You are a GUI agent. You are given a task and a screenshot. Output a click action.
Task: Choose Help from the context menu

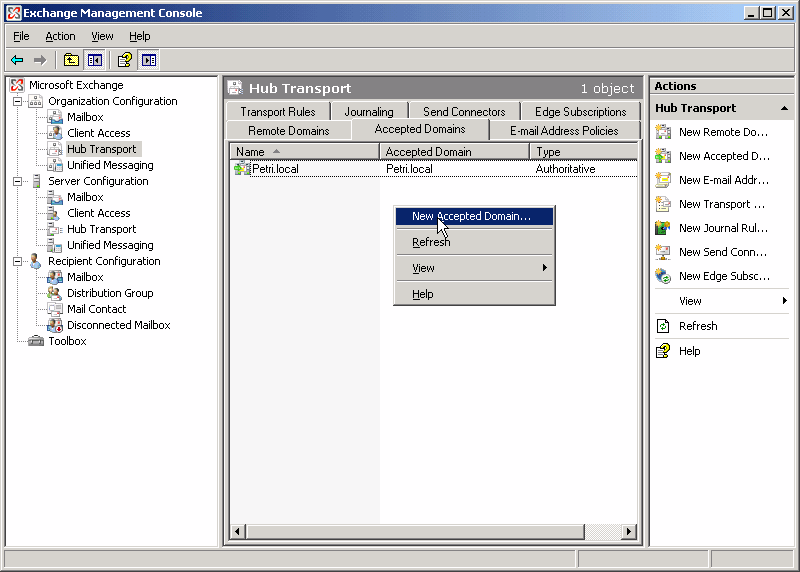point(474,294)
